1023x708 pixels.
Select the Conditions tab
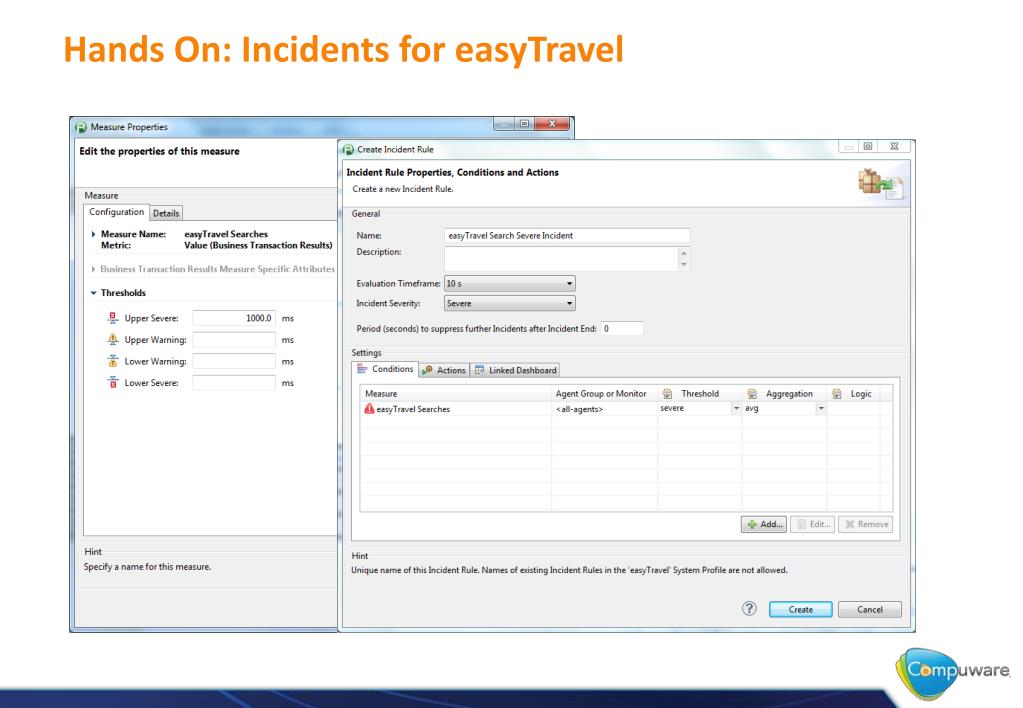(385, 369)
